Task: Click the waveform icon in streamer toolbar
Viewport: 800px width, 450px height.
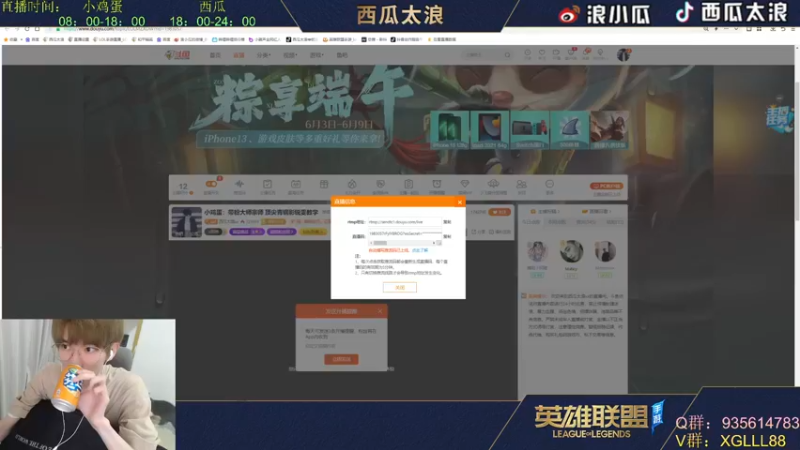Action: 239,184
